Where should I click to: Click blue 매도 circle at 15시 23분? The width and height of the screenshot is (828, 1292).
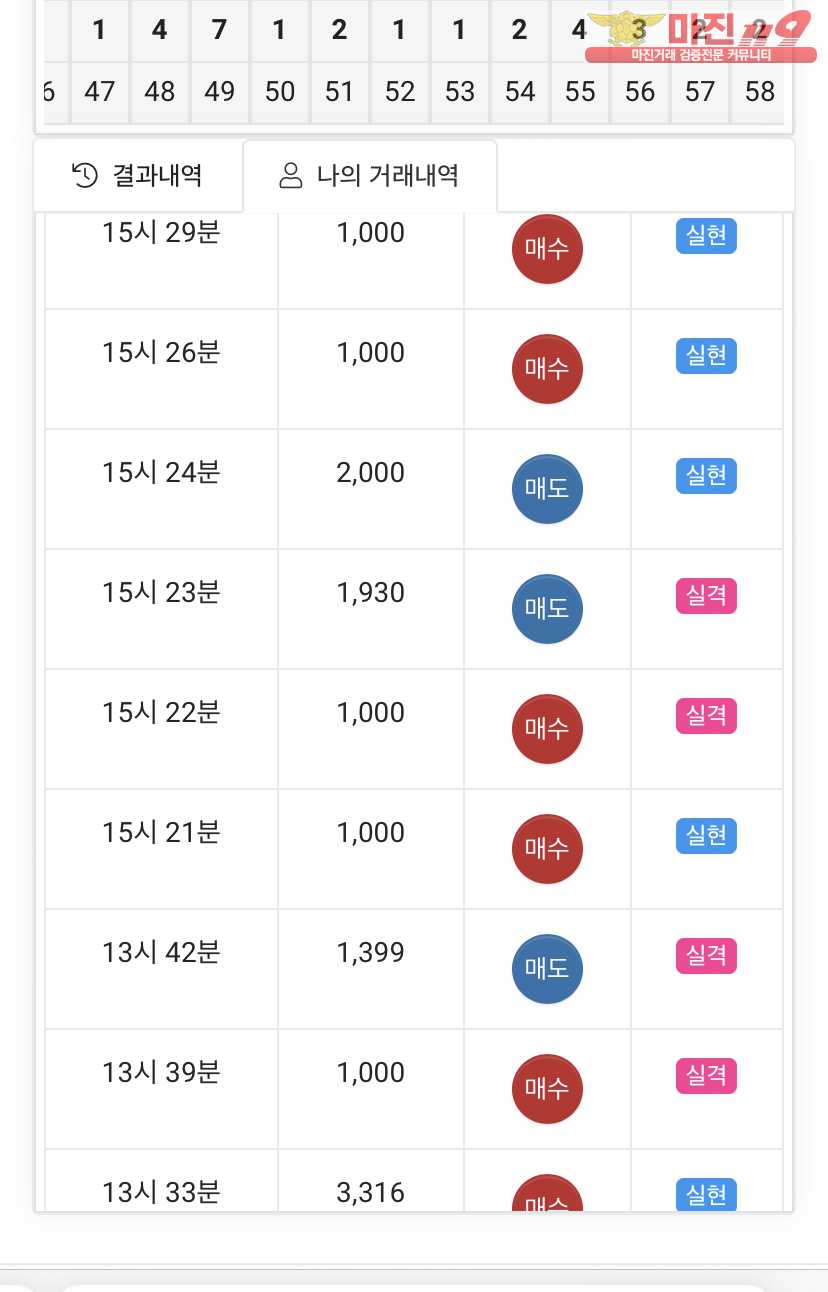(547, 609)
